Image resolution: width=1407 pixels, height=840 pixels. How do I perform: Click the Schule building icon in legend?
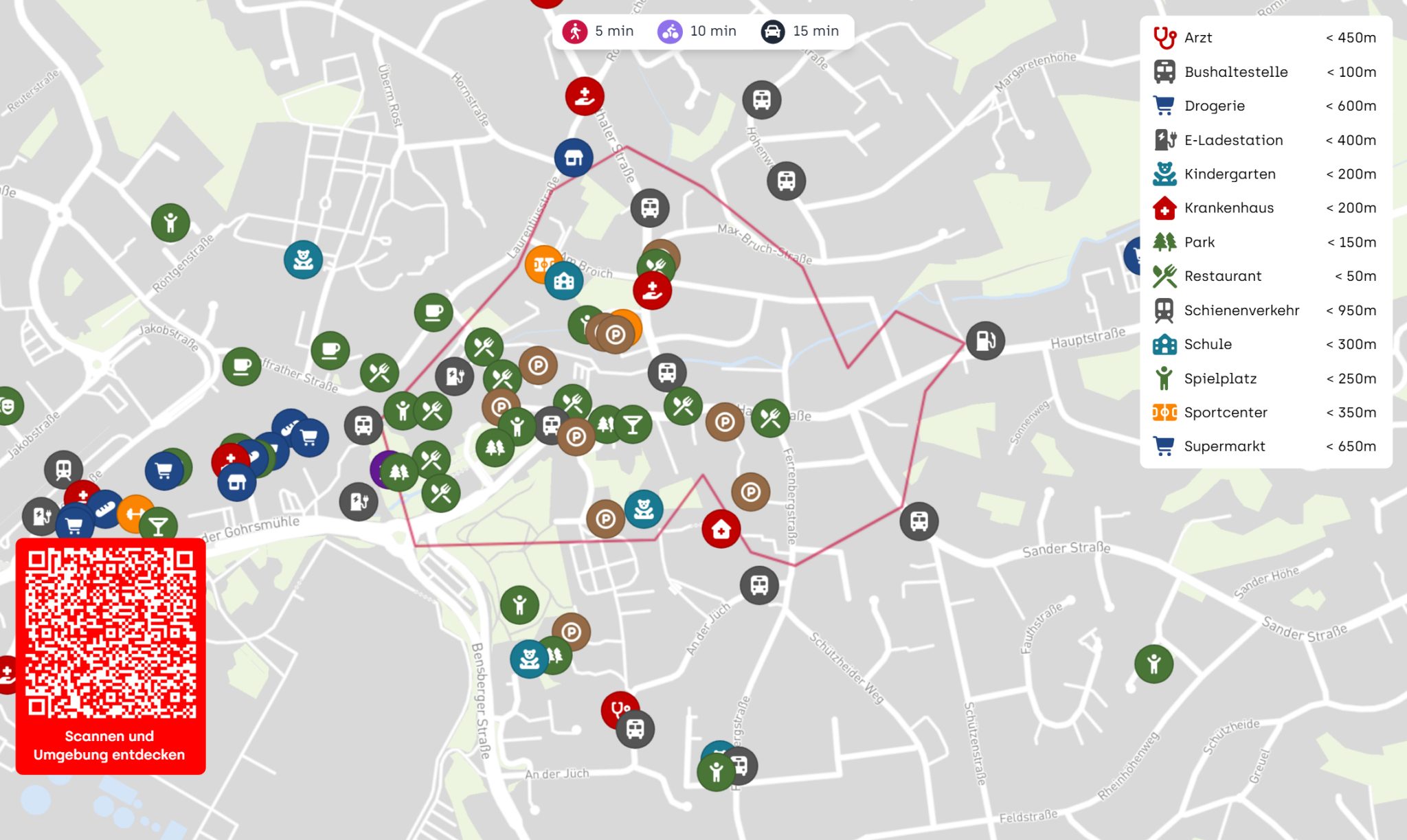(1164, 344)
